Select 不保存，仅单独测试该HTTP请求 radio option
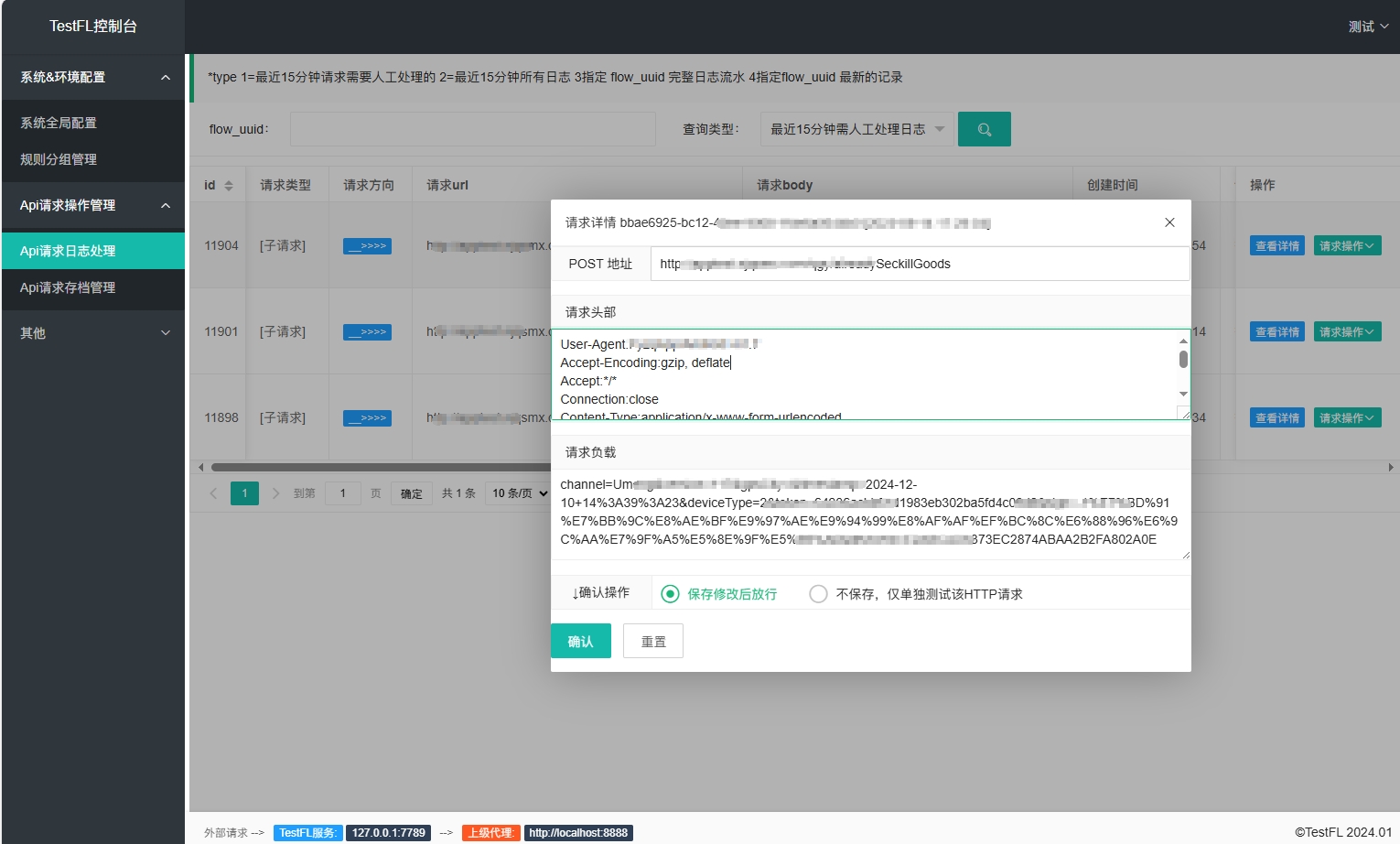Viewport: 1400px width, 844px height. (x=916, y=594)
